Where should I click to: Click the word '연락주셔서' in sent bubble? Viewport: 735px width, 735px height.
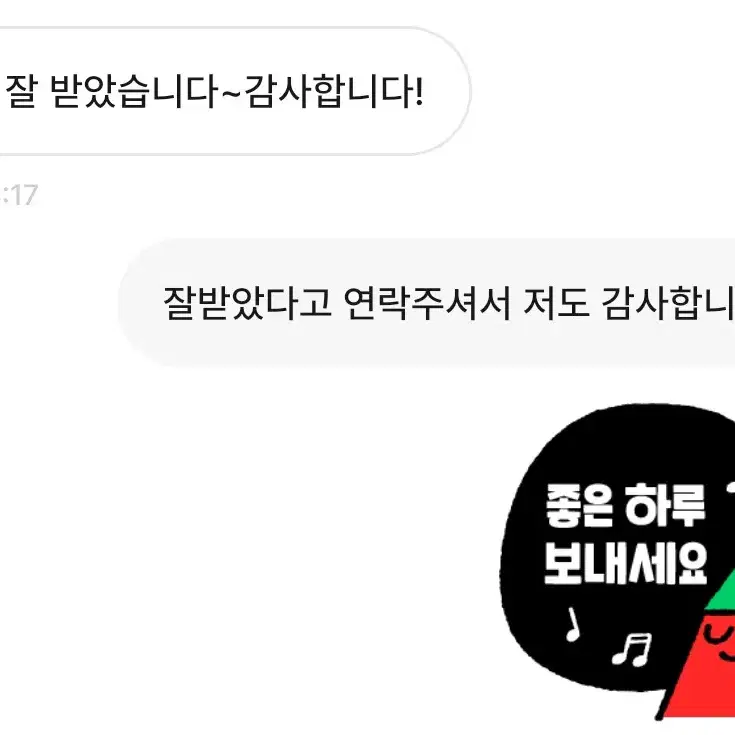point(427,303)
